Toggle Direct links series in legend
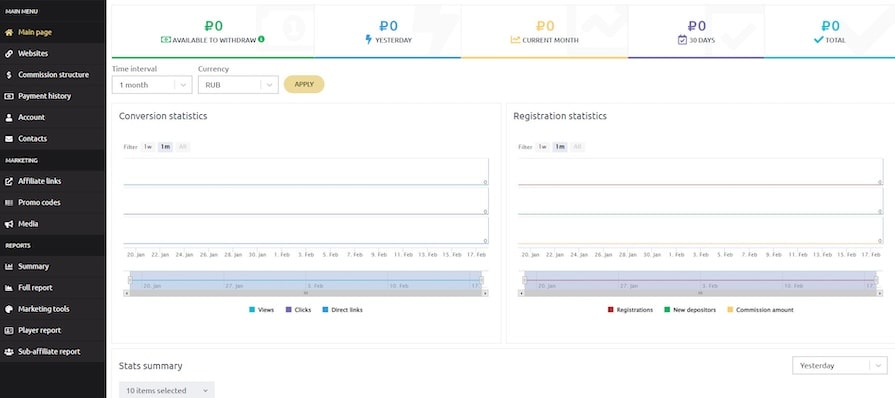The width and height of the screenshot is (895, 398). click(x=342, y=309)
